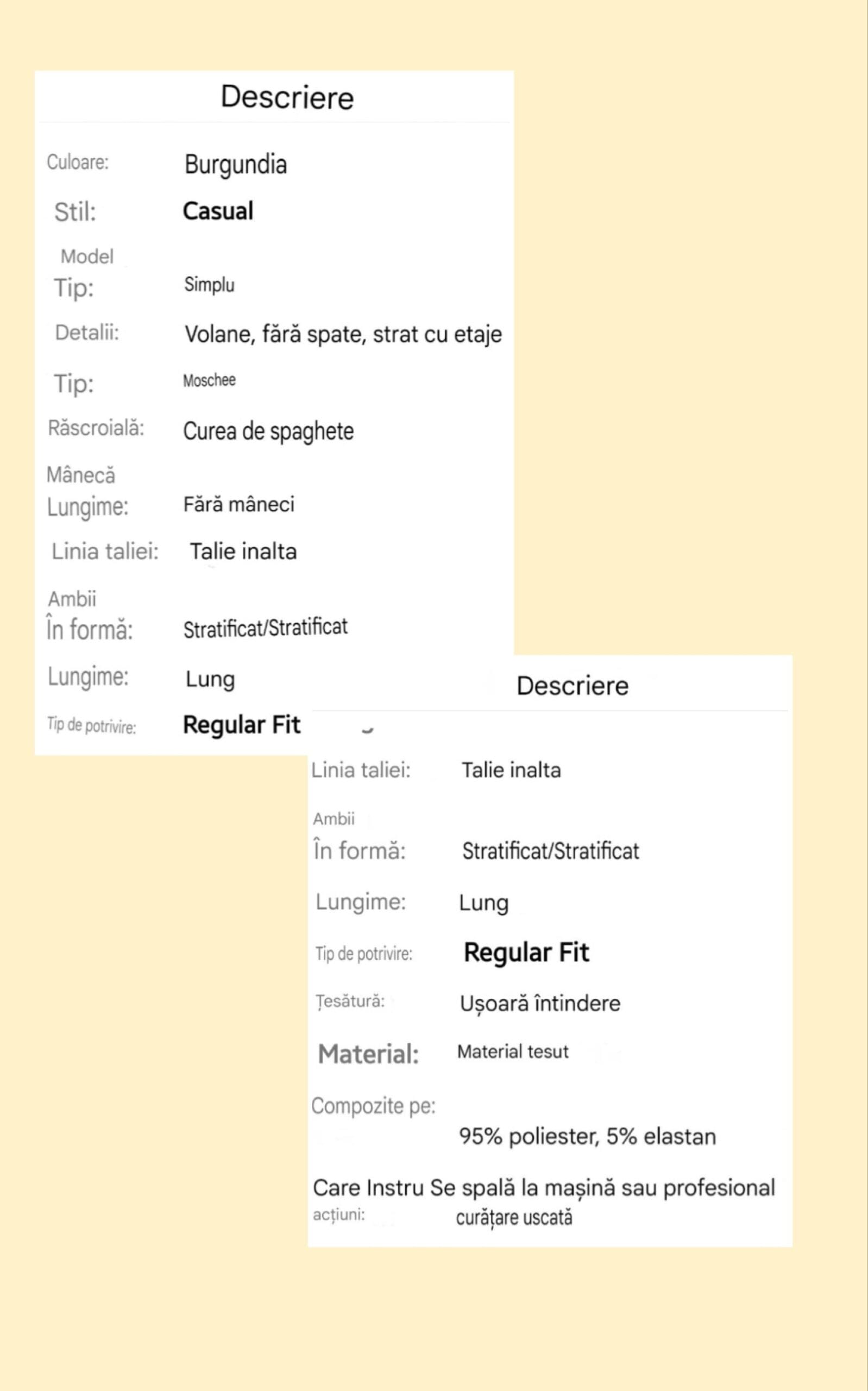Click the Material tesut value
Viewport: 868px width, 1391px height.
pyautogui.click(x=513, y=1051)
